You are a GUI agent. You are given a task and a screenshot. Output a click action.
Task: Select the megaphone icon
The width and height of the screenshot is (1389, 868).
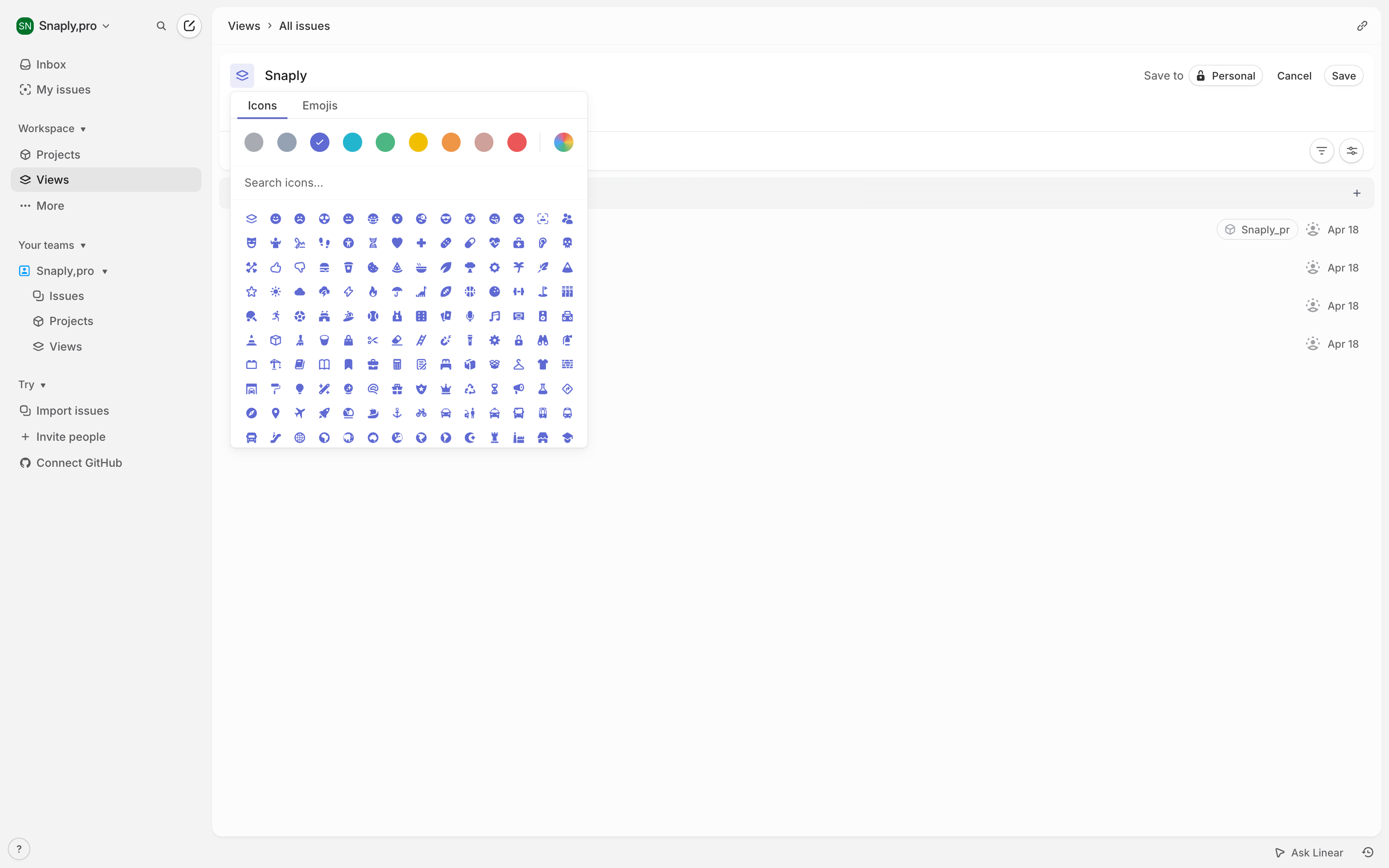coord(519,389)
